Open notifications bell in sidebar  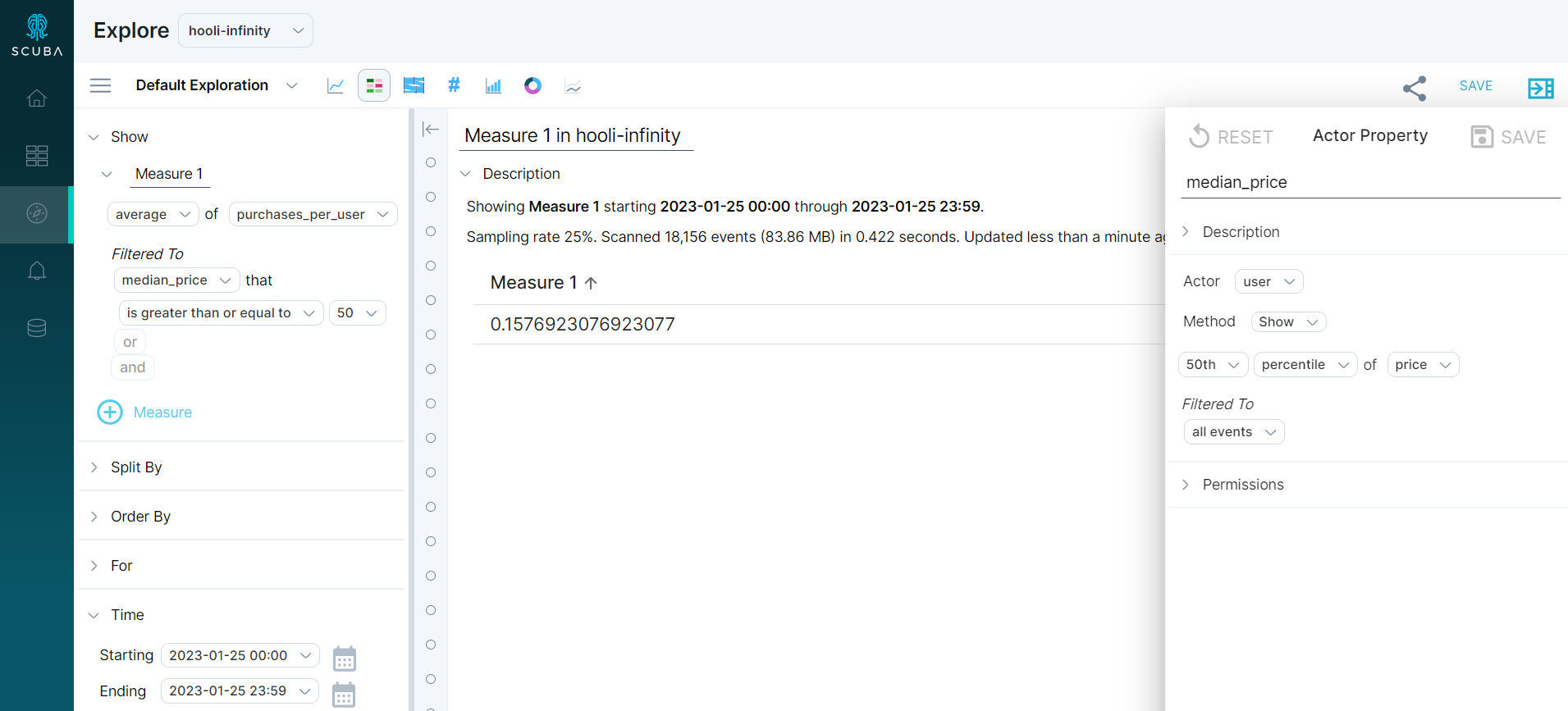point(37,271)
